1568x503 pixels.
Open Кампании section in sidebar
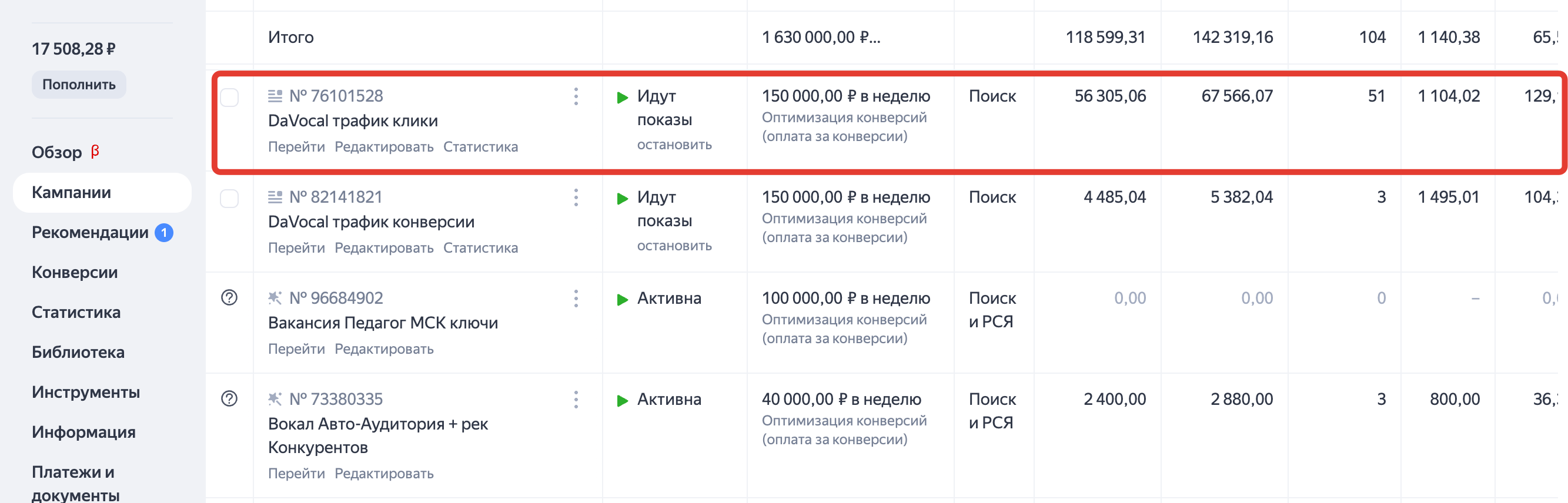[x=71, y=193]
